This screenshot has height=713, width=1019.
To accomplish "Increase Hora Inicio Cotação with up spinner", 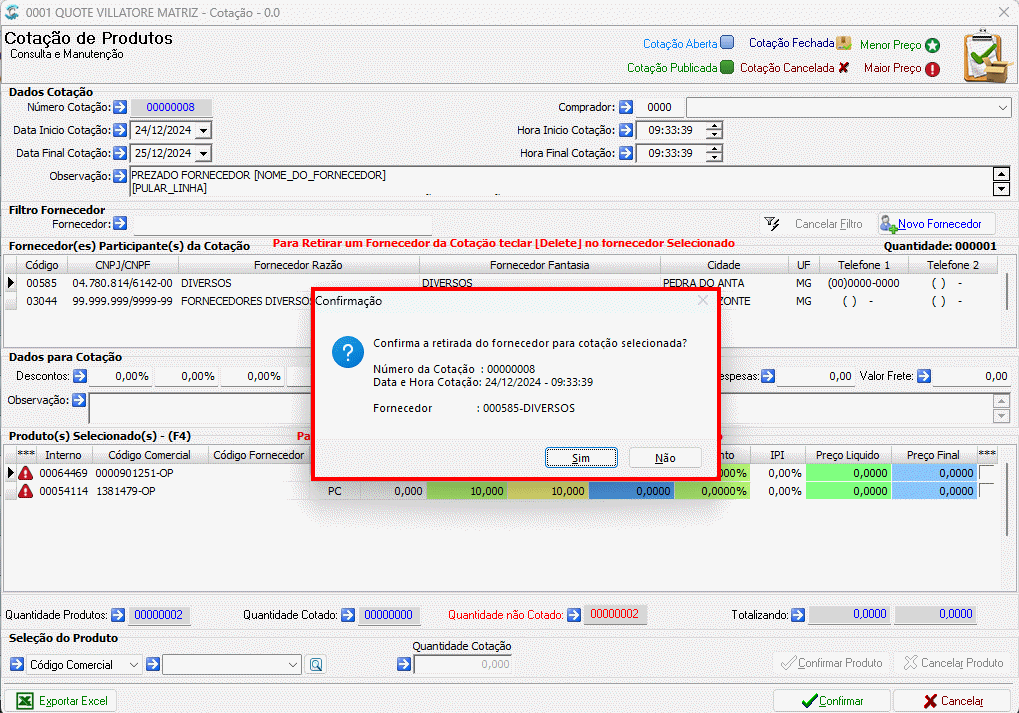I will click(714, 126).
